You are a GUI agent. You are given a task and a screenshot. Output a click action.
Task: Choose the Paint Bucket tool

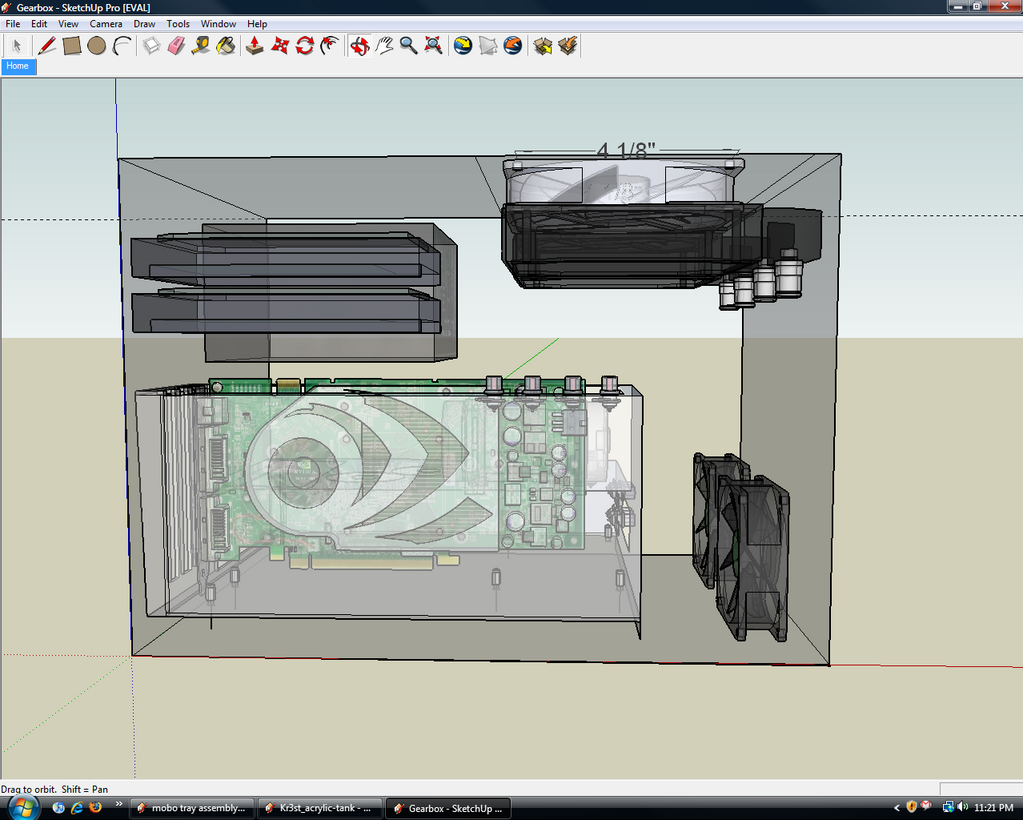[226, 46]
